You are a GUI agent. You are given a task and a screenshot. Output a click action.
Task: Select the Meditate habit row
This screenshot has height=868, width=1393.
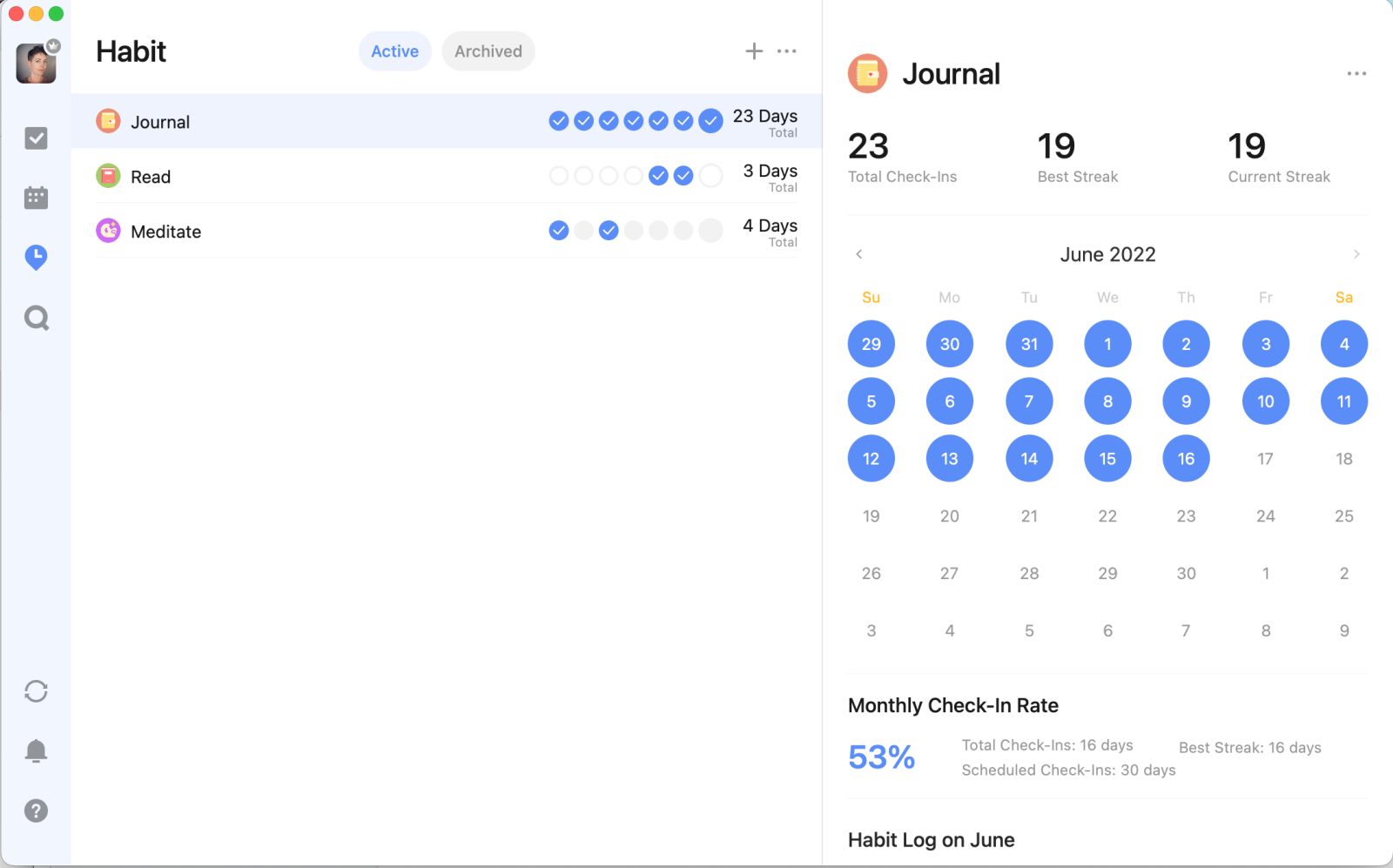447,231
